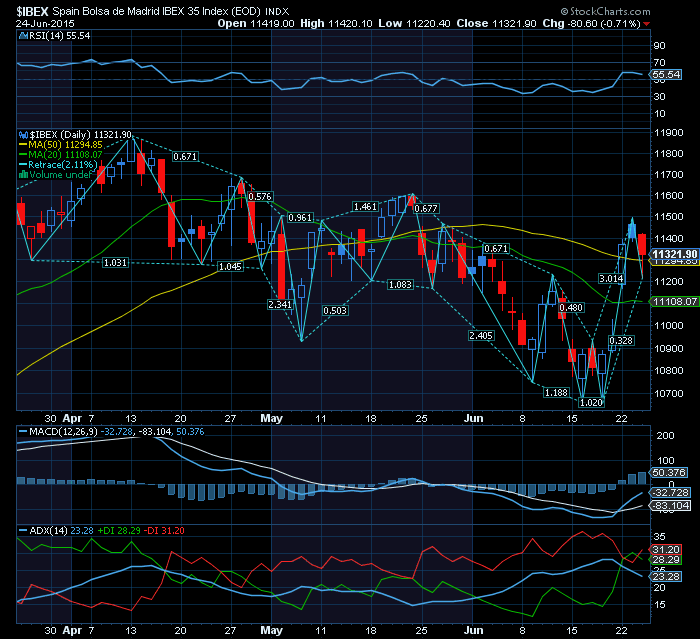This screenshot has width=700, height=639.
Task: Click the 1.020 retrace label
Action: [591, 402]
